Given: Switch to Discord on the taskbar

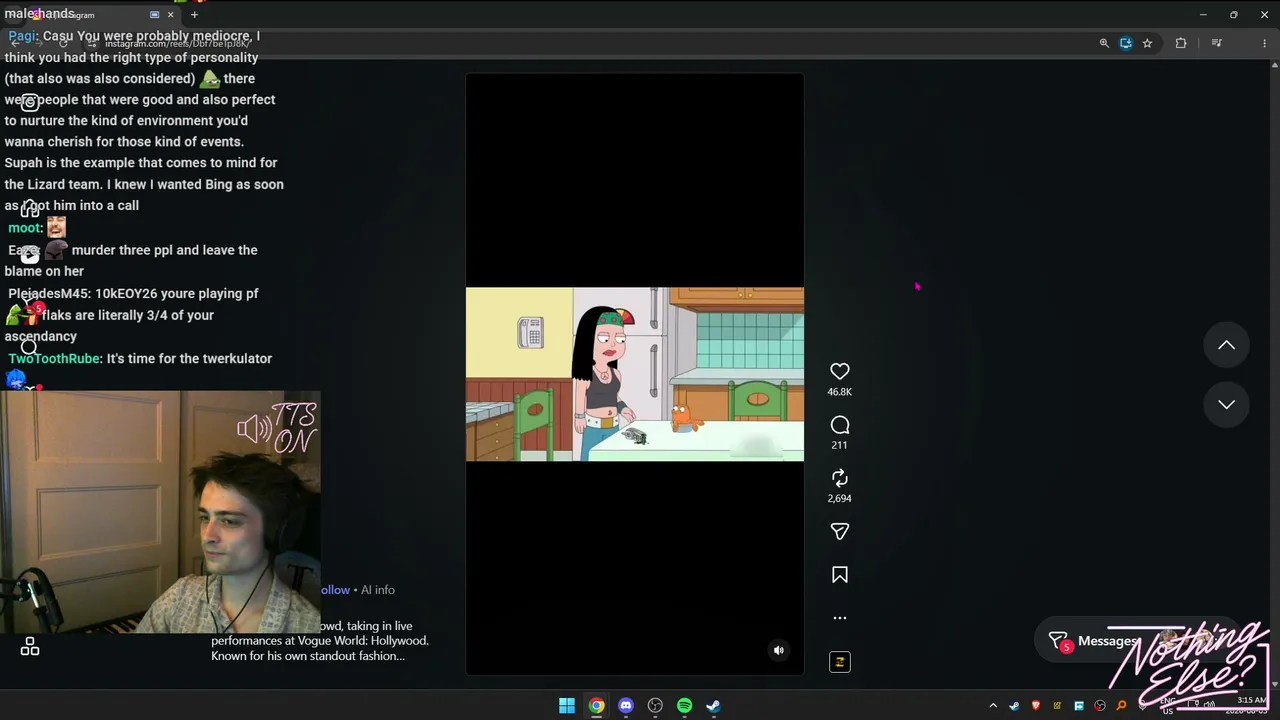Looking at the screenshot, I should pyautogui.click(x=626, y=706).
